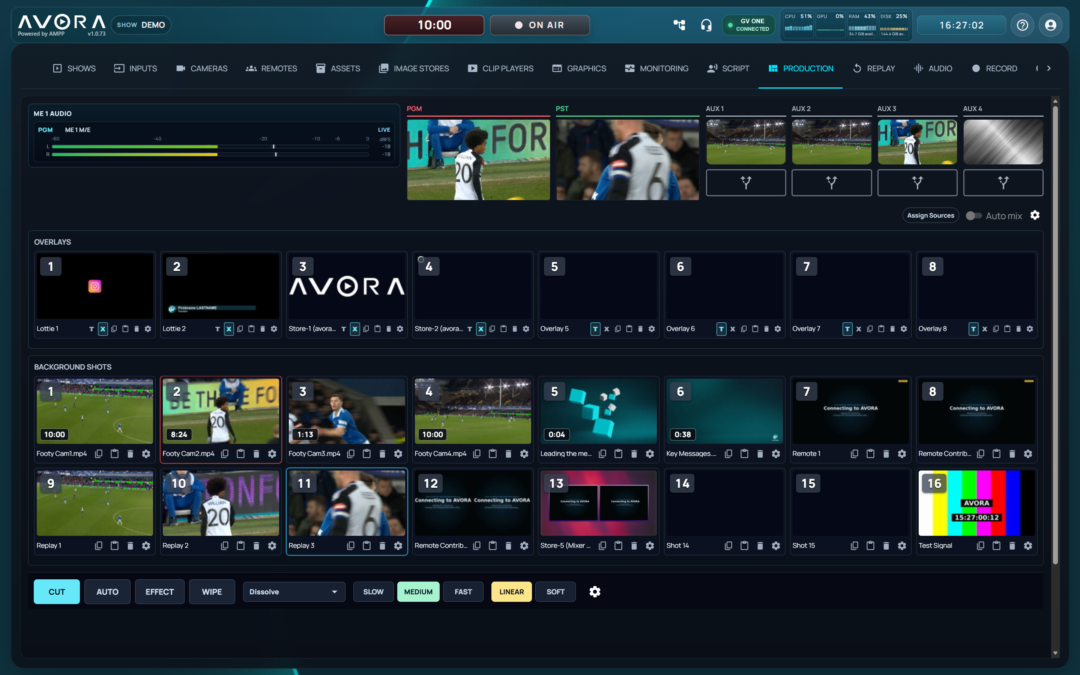Expand more tabs with the right chevron
Screen dimensions: 1080x675
(1048, 68)
